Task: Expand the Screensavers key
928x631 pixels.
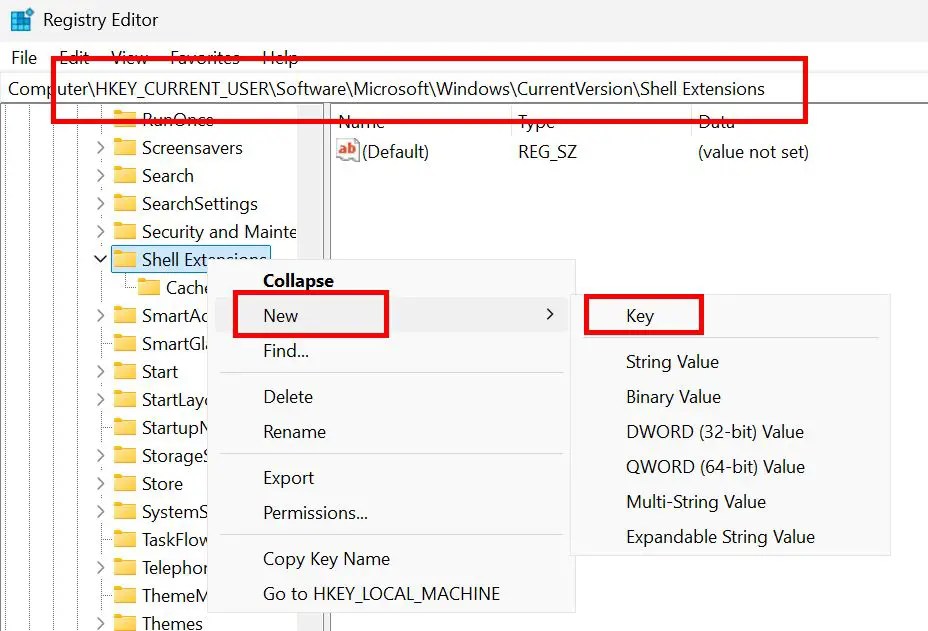Action: [101, 147]
